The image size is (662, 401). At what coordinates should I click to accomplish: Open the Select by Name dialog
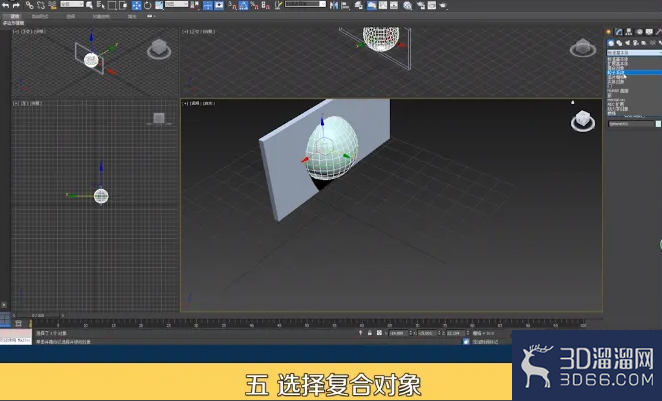click(x=100, y=5)
